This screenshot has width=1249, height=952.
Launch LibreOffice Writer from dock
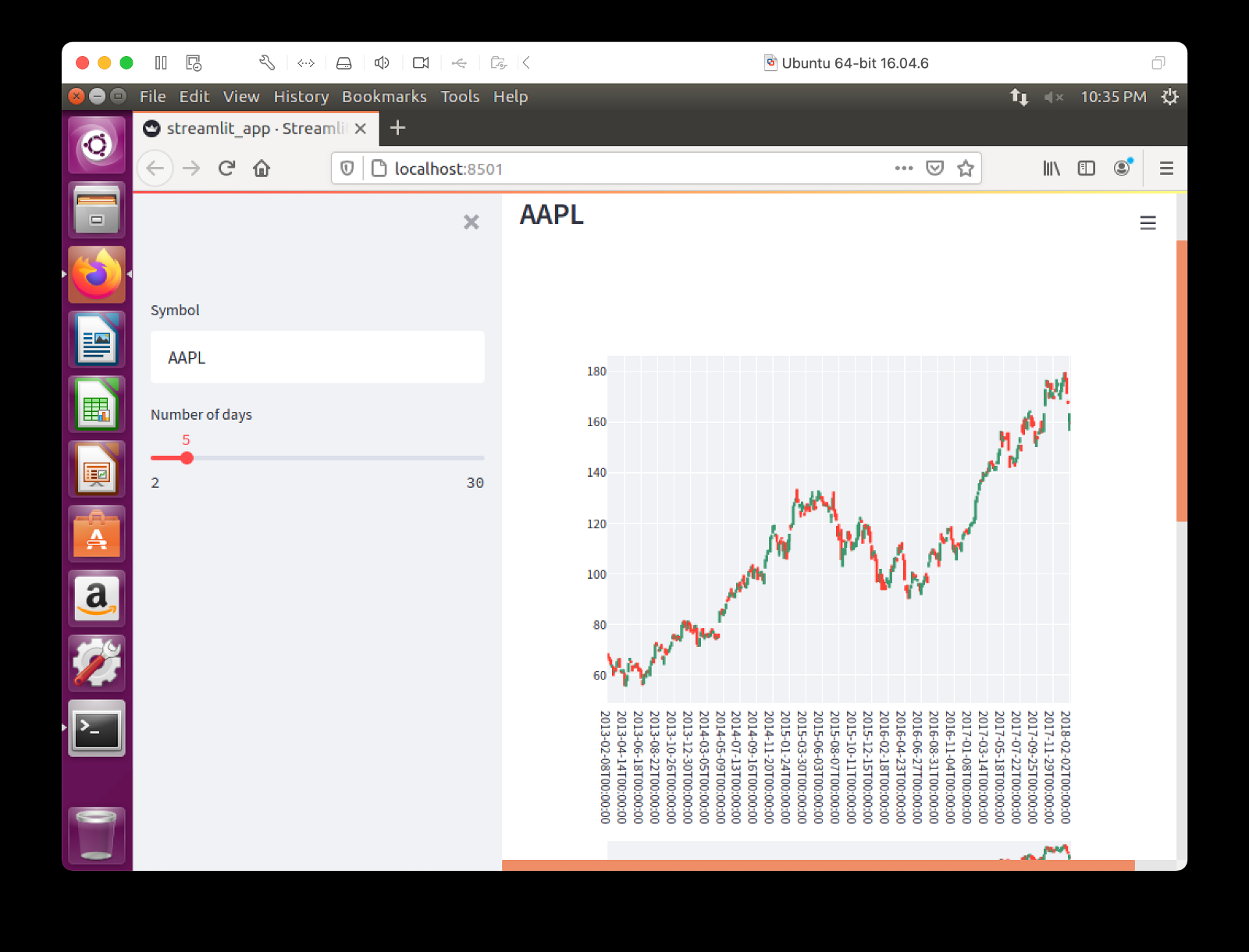(97, 339)
